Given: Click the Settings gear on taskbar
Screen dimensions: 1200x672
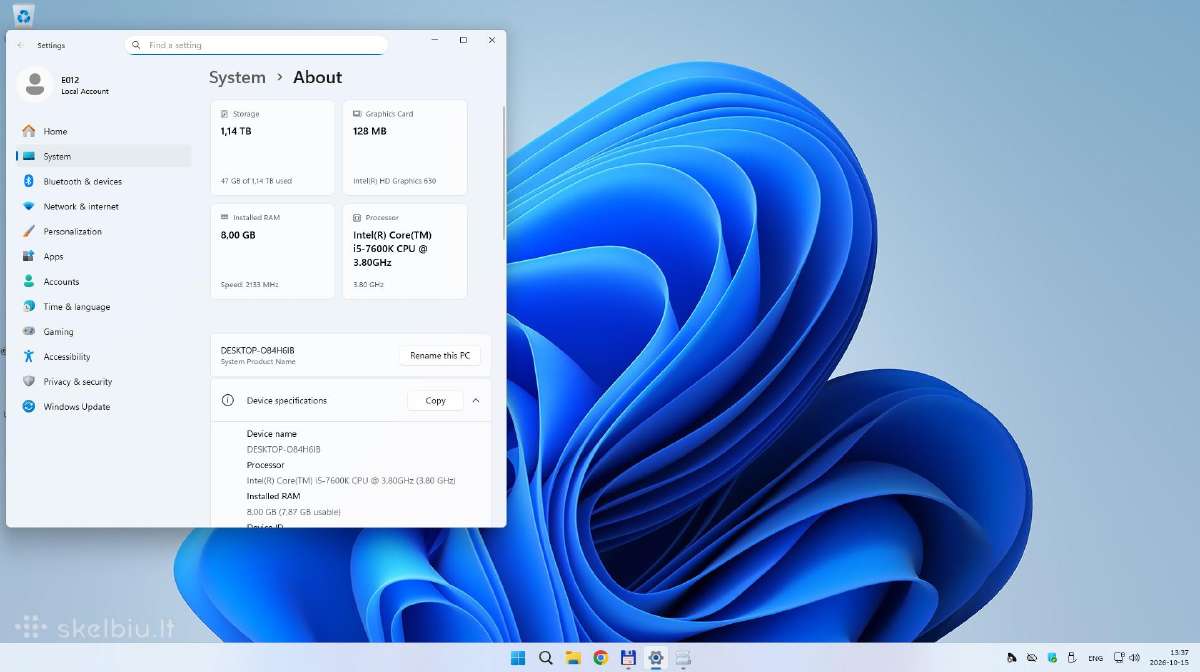Looking at the screenshot, I should (656, 657).
